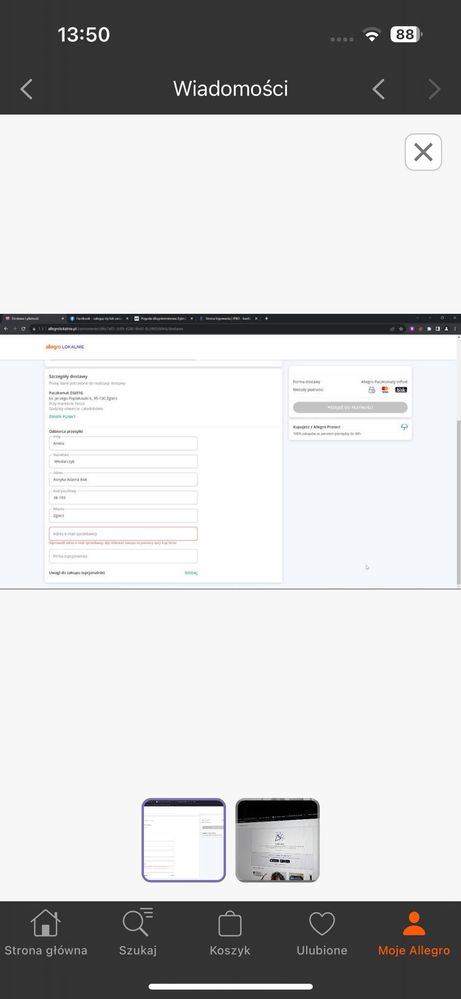The width and height of the screenshot is (461, 999).
Task: Tap the home indicator bar at the bottom
Action: 230,986
